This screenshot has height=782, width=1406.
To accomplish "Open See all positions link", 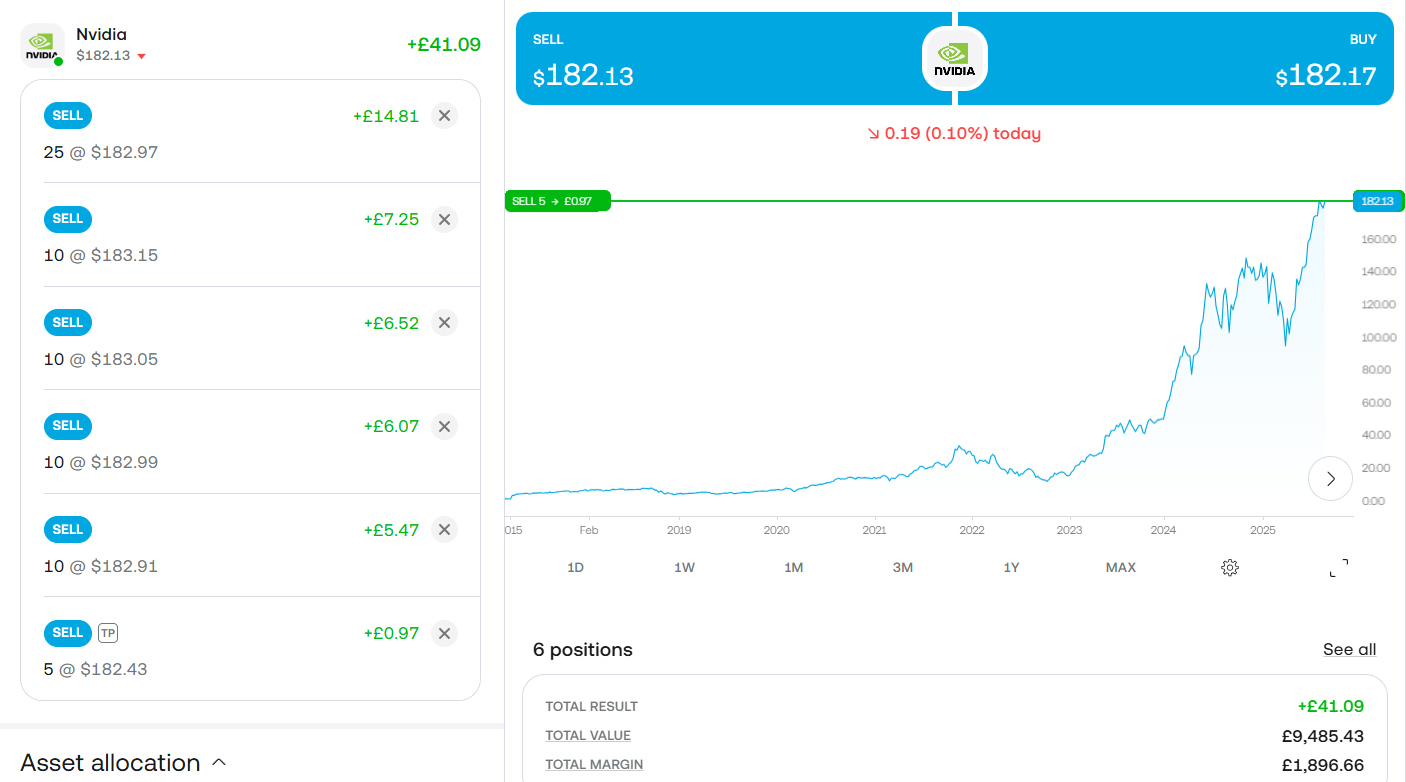I will click(1349, 650).
